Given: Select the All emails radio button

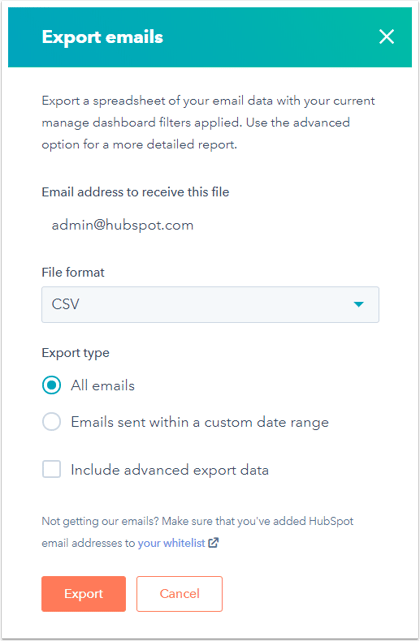Looking at the screenshot, I should (x=52, y=385).
